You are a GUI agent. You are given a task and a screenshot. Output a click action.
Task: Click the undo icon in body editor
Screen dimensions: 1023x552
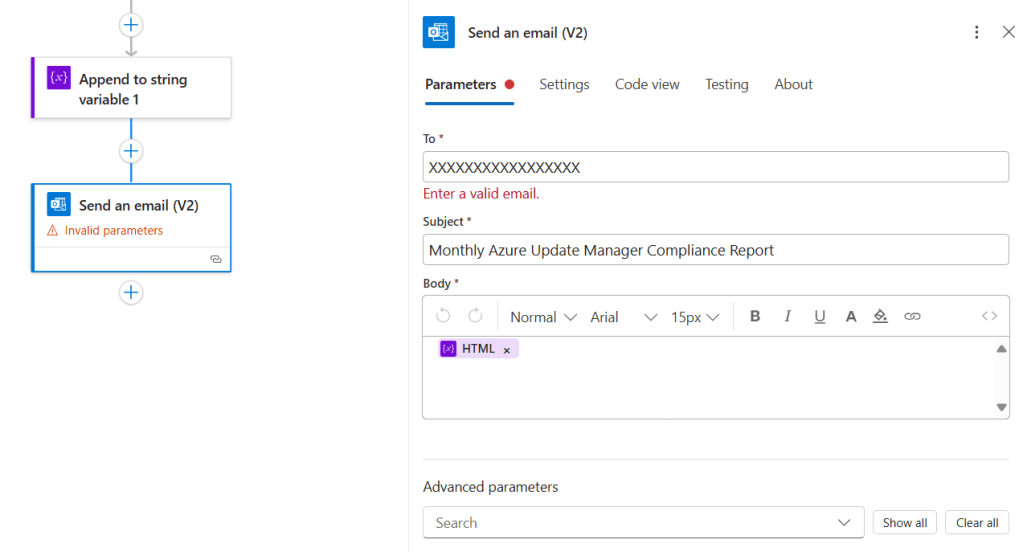[443, 316]
